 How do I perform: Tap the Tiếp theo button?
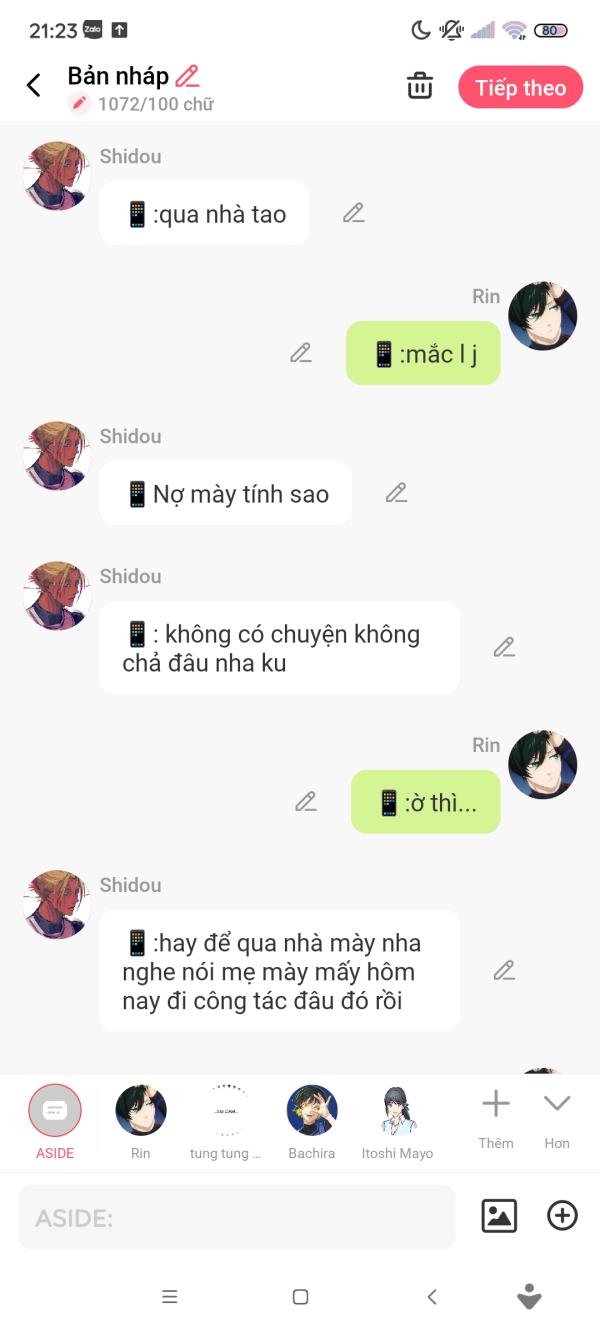[x=520, y=88]
